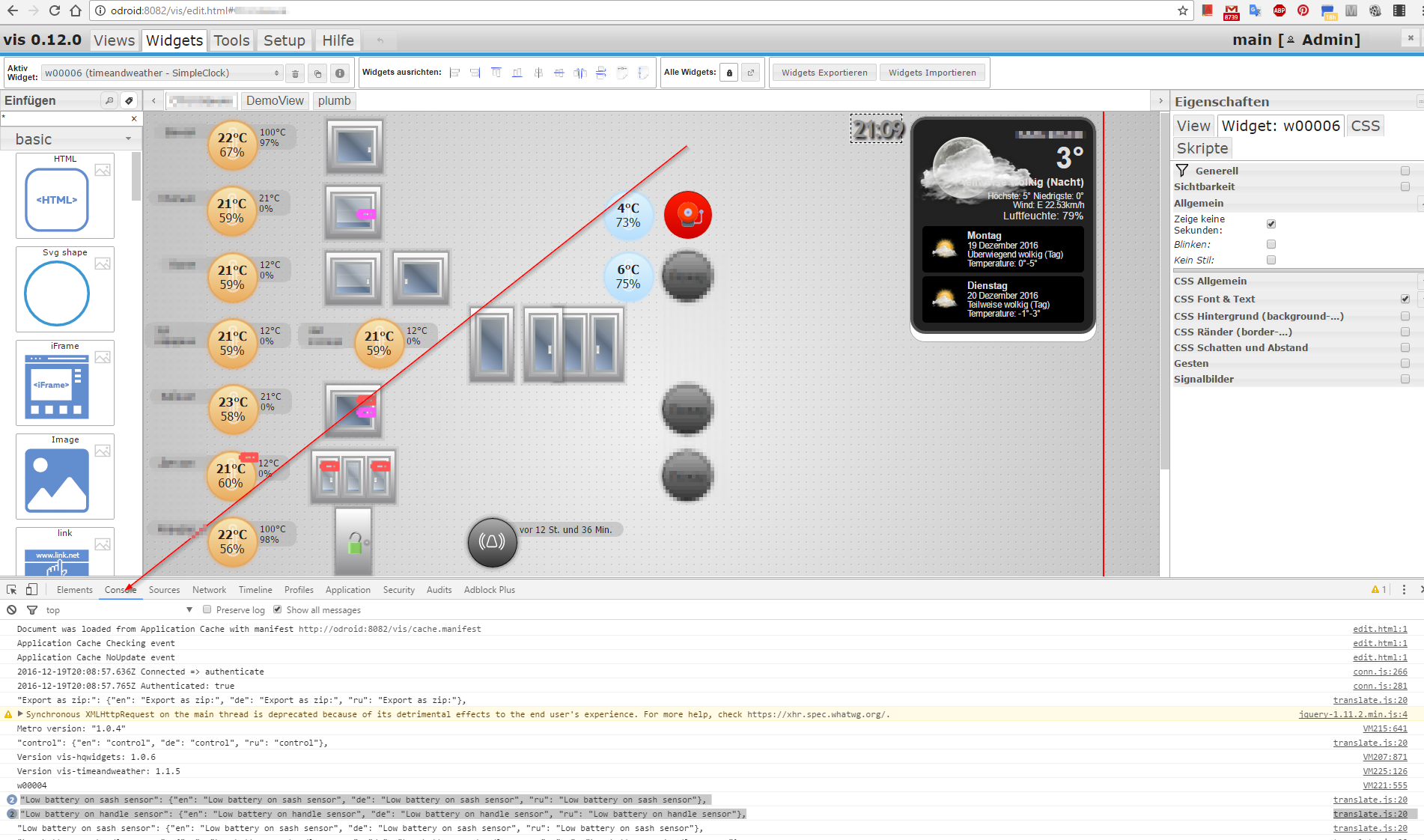
Task: Toggle the Generell group checkbox
Action: 1405,171
